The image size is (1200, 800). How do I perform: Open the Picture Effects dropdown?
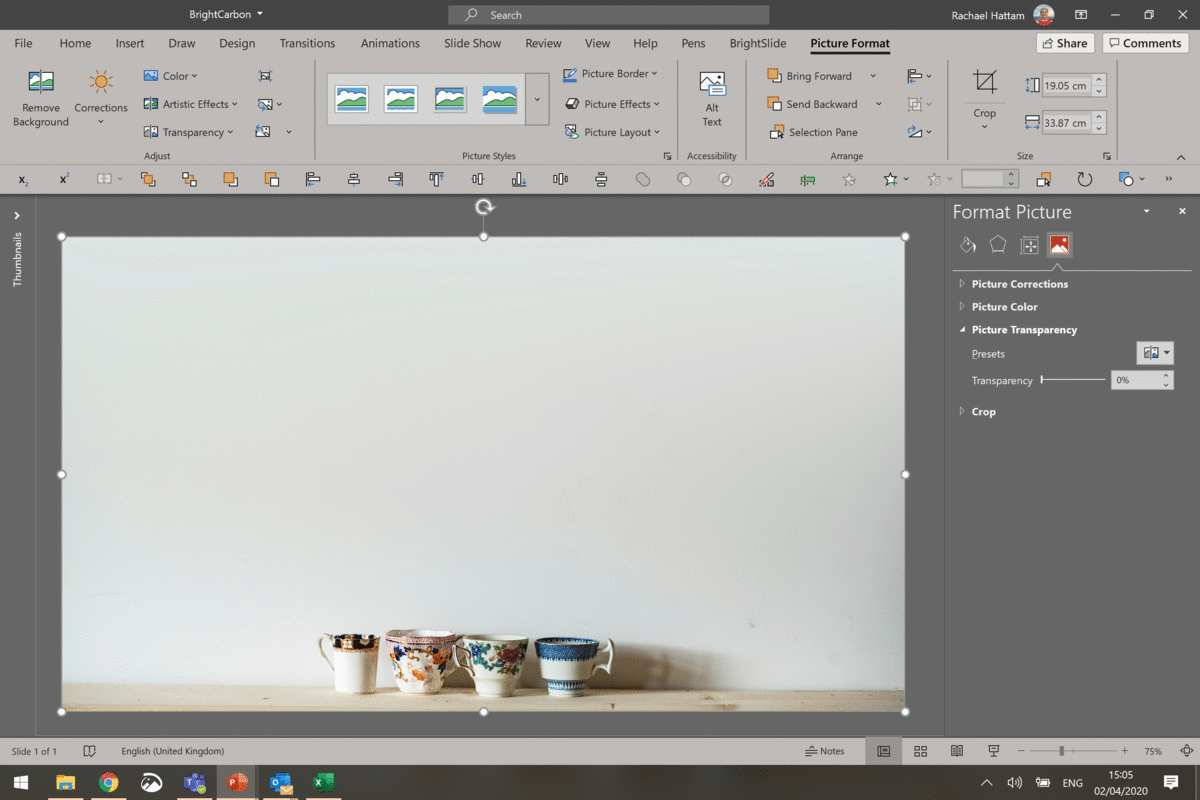coord(614,103)
